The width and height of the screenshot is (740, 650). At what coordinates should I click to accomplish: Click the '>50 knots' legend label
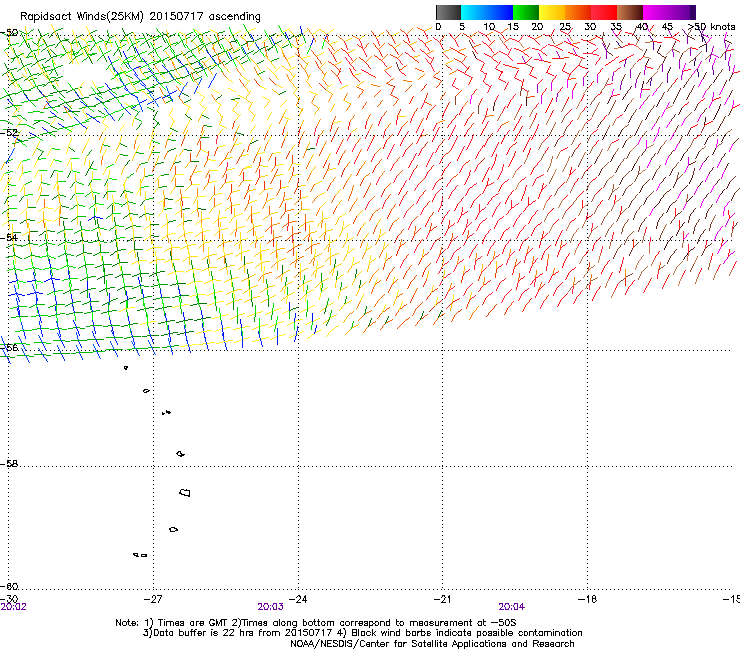click(712, 27)
